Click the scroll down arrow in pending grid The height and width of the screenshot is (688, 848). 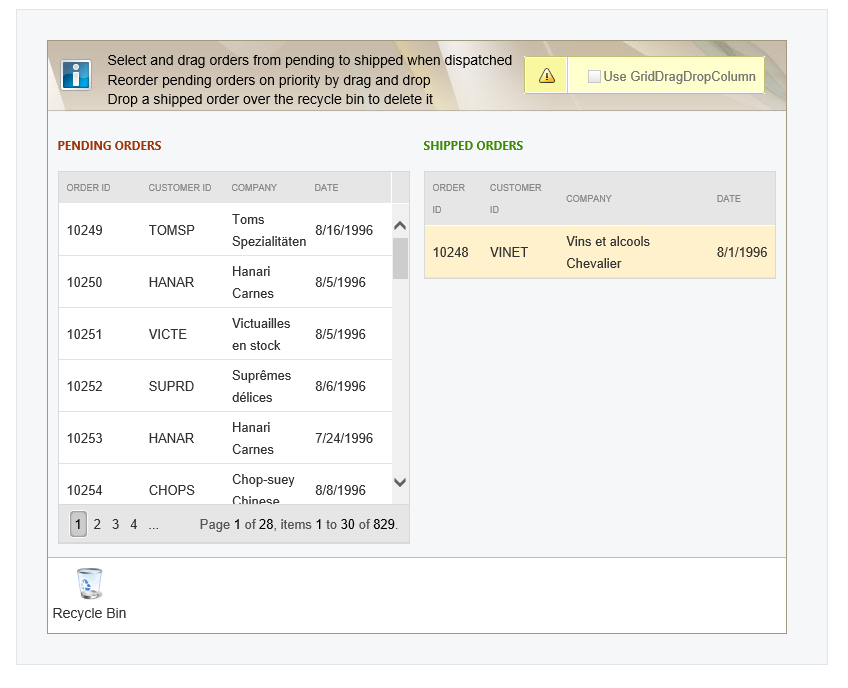(x=400, y=482)
